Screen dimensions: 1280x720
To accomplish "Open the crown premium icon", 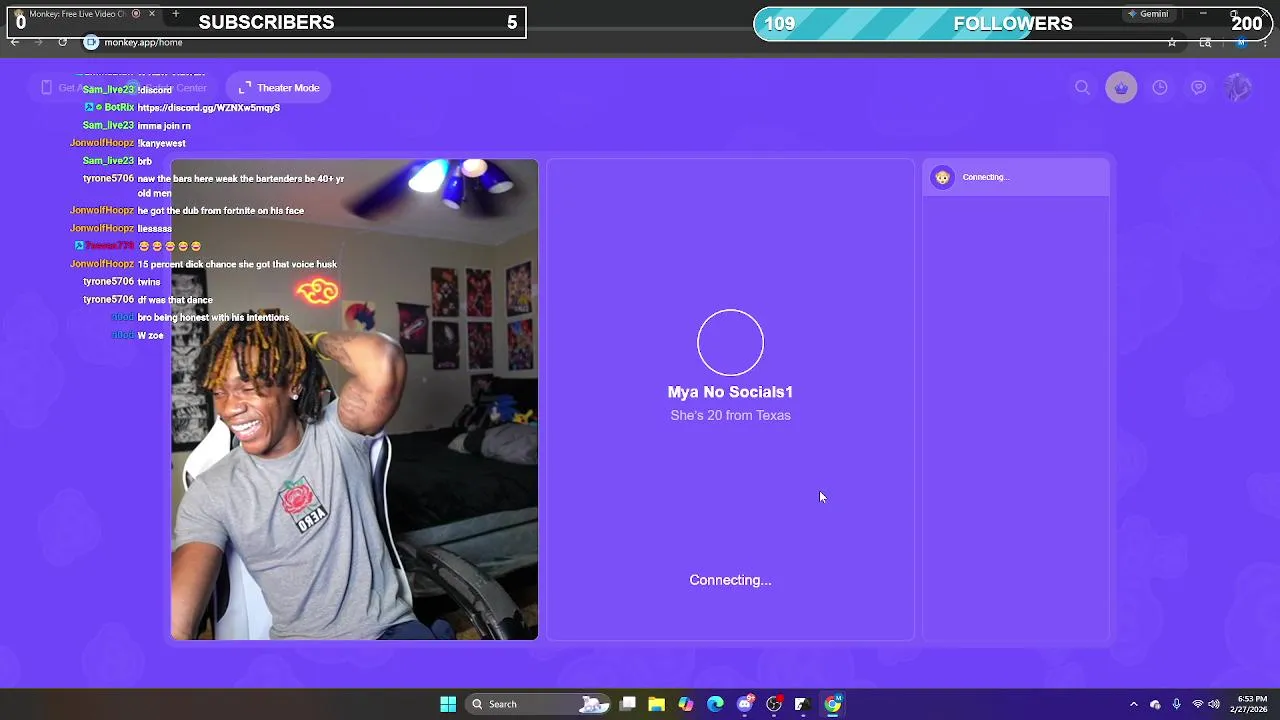I will [x=1121, y=88].
